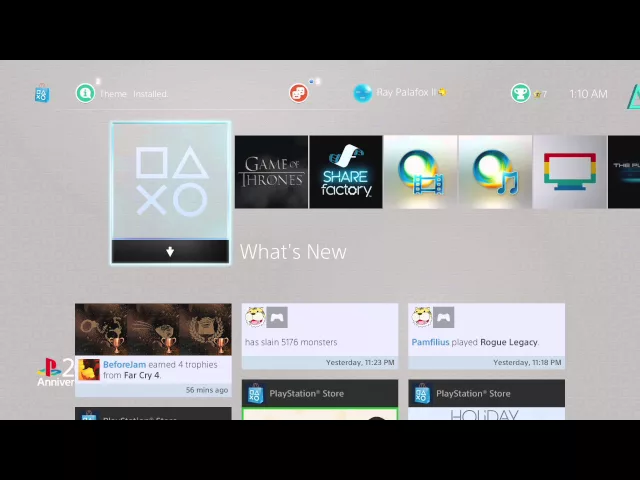The width and height of the screenshot is (640, 480).
Task: Open the Video Unlimited film tile
Action: (420, 172)
